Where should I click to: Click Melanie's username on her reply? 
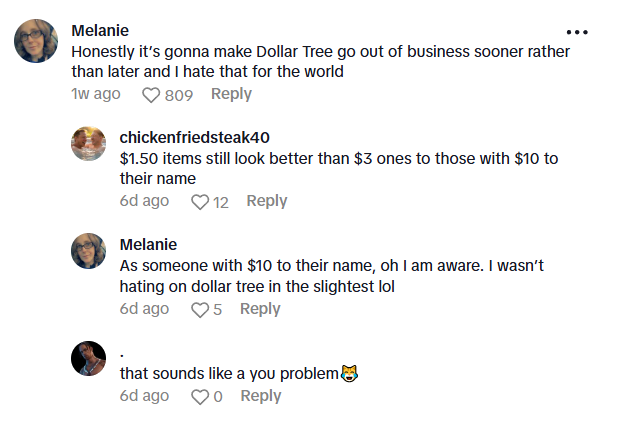coord(148,245)
